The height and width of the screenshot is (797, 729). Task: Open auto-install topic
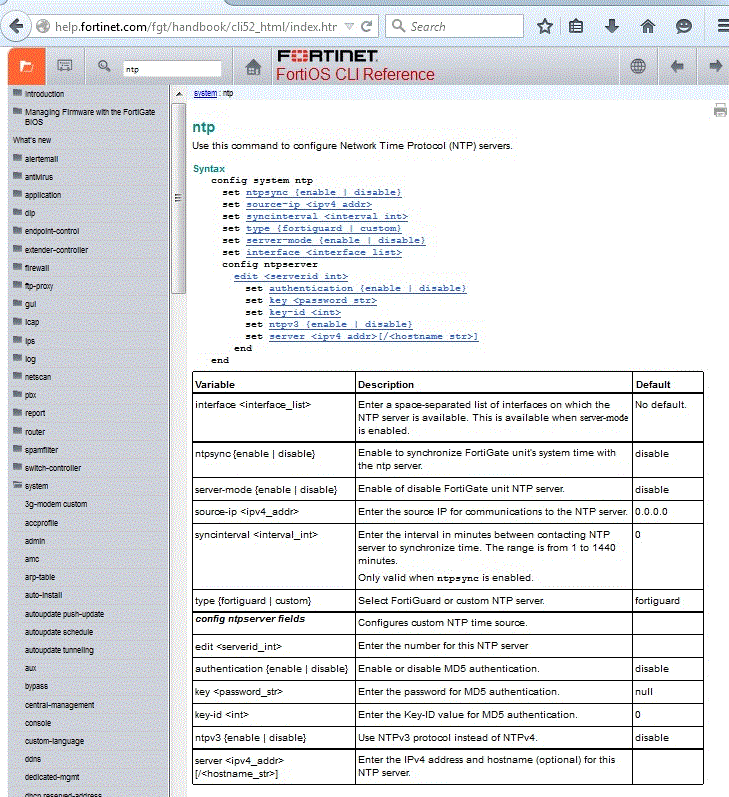click(43, 595)
